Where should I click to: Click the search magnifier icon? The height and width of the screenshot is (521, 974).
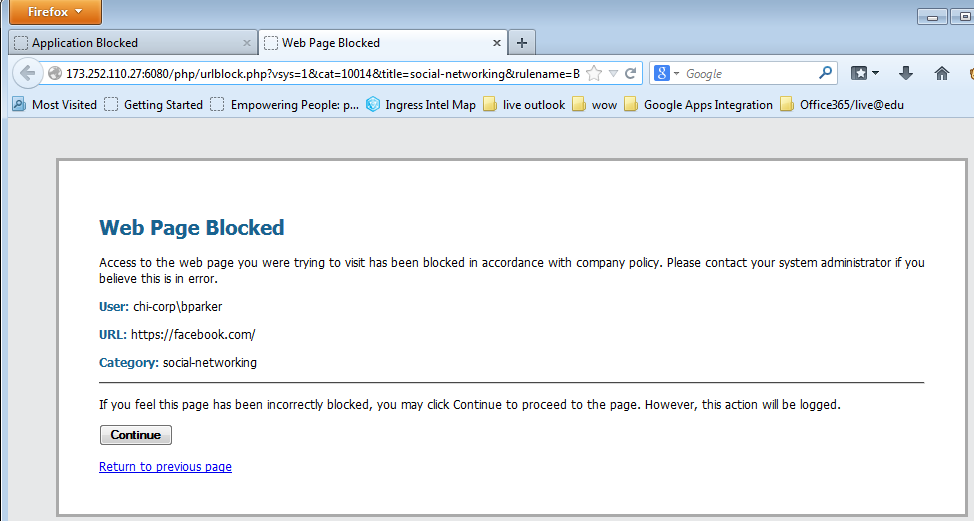[x=825, y=73]
